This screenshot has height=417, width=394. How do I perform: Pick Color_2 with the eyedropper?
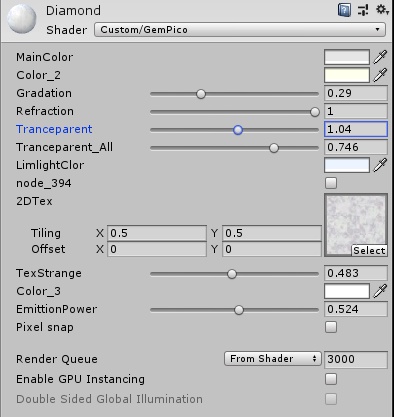[x=380, y=75]
